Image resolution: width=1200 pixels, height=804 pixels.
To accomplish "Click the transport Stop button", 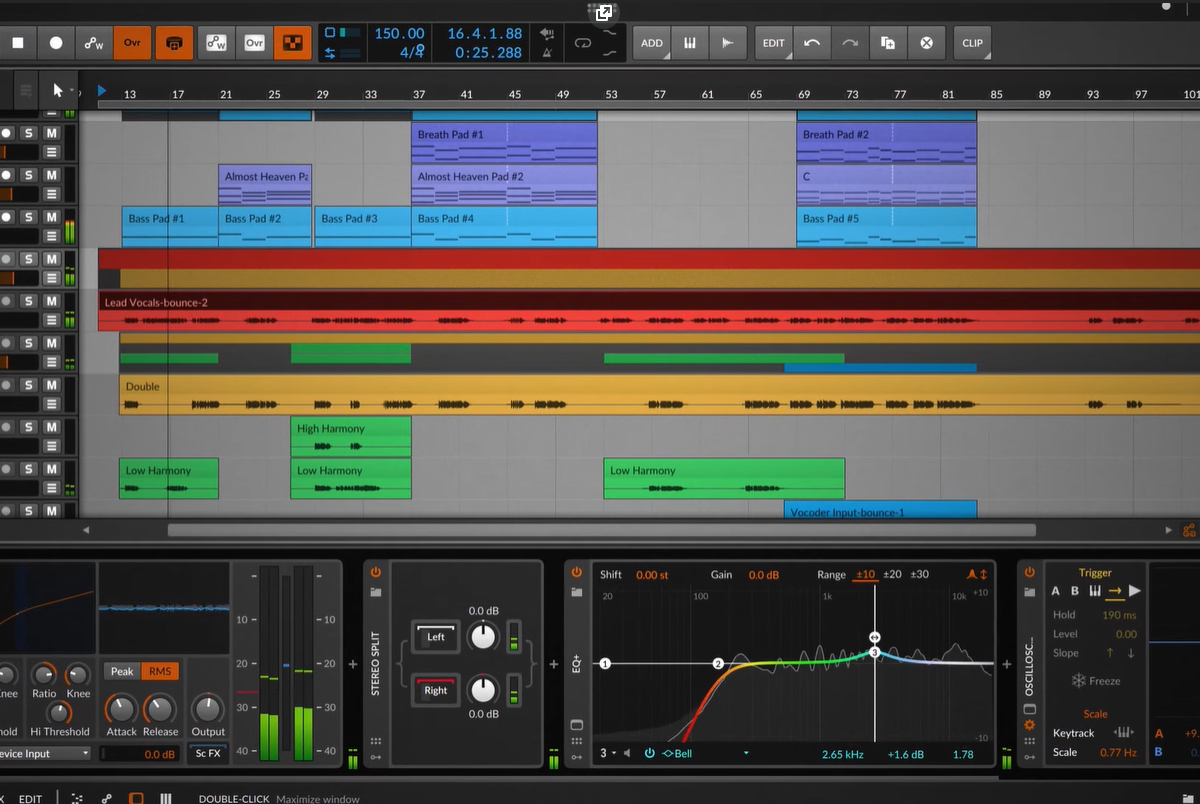I will click(18, 43).
